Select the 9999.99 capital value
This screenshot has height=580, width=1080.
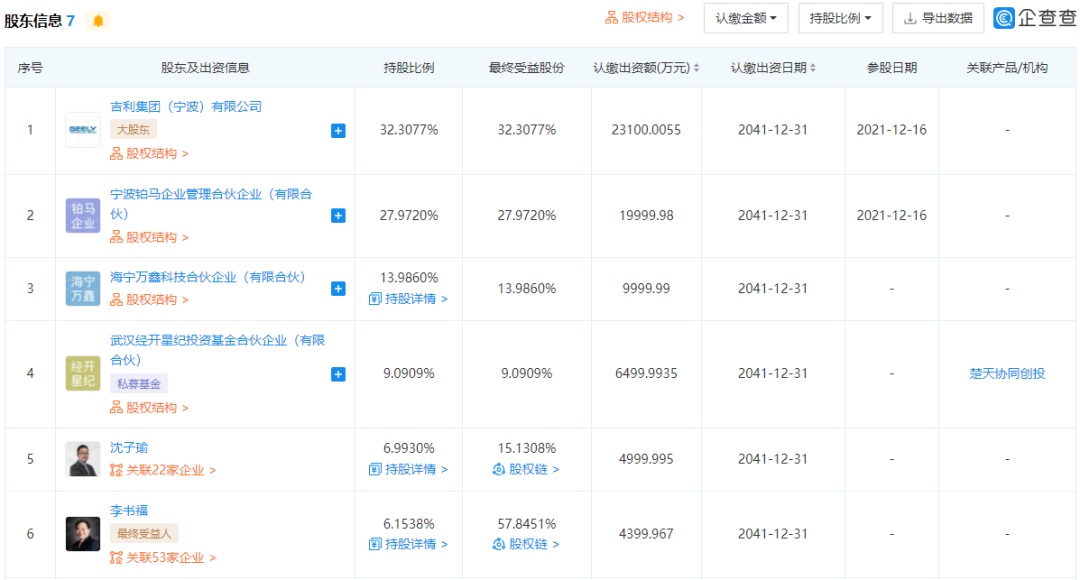(646, 289)
